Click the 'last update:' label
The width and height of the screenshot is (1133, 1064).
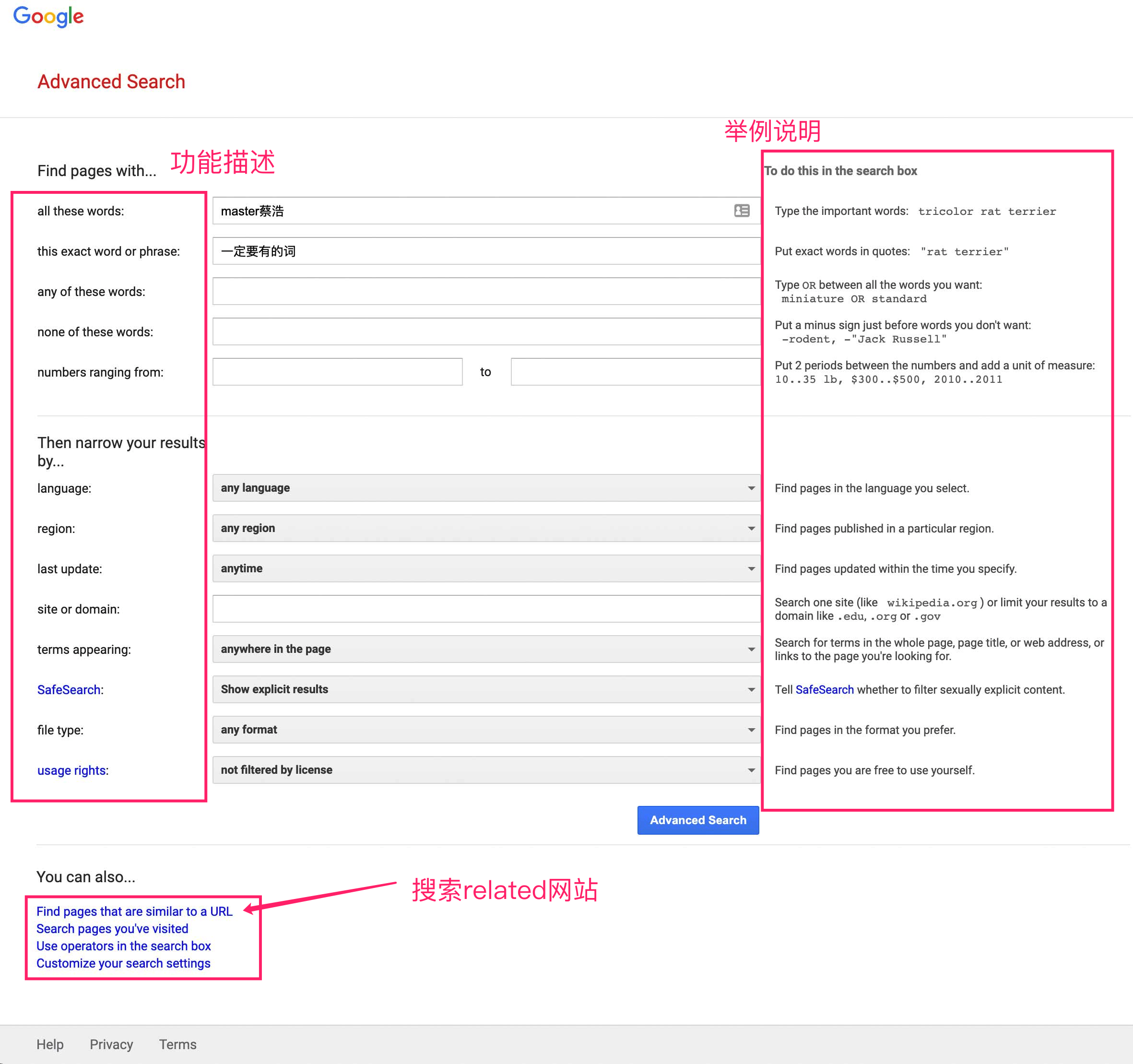(x=70, y=569)
